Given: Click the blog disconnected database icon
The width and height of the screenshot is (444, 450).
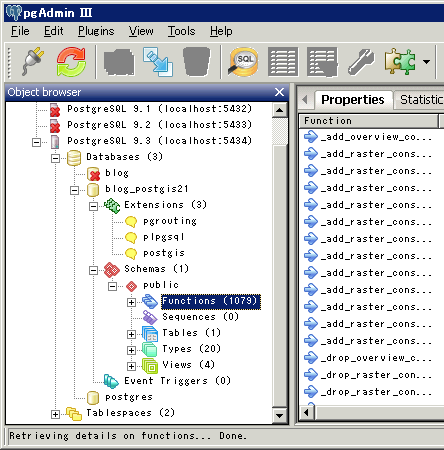Looking at the screenshot, I should 93,174.
